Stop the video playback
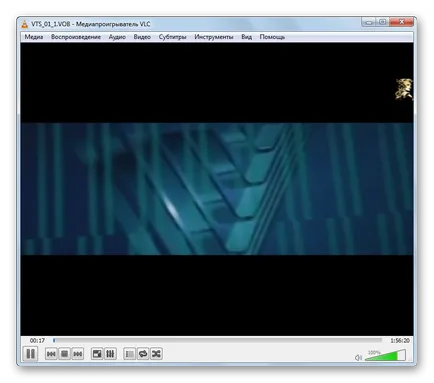The height and width of the screenshot is (383, 434). pos(64,354)
